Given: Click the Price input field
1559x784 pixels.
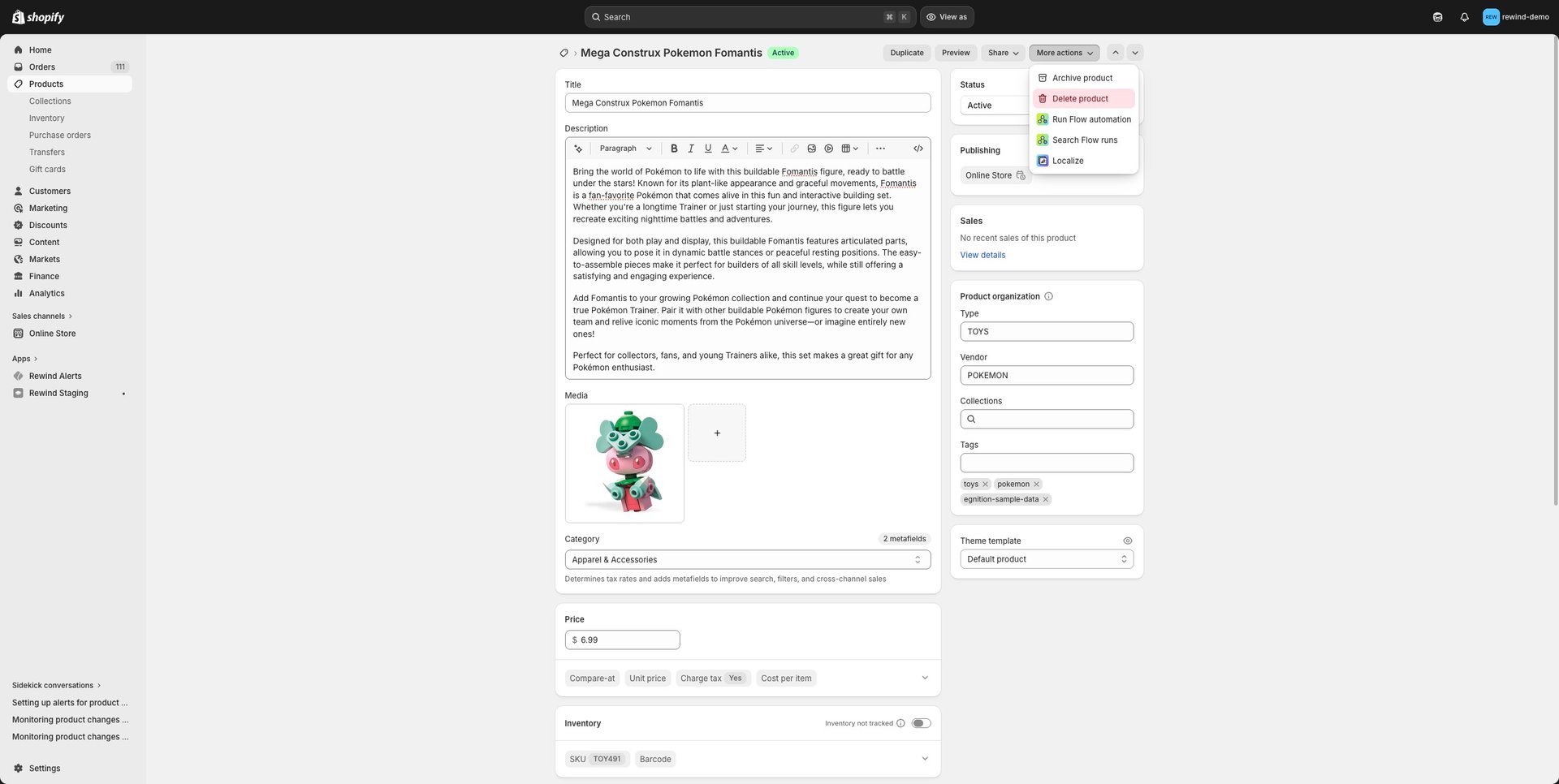Looking at the screenshot, I should click(x=622, y=640).
